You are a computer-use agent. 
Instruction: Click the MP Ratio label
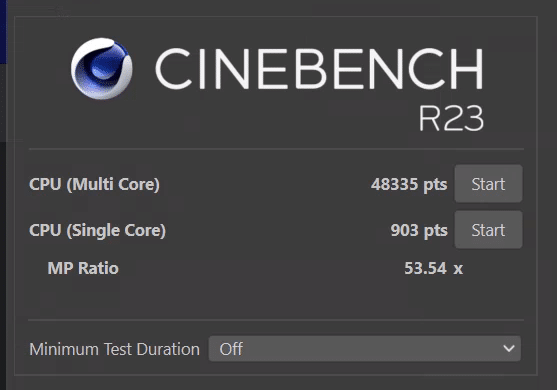(83, 268)
